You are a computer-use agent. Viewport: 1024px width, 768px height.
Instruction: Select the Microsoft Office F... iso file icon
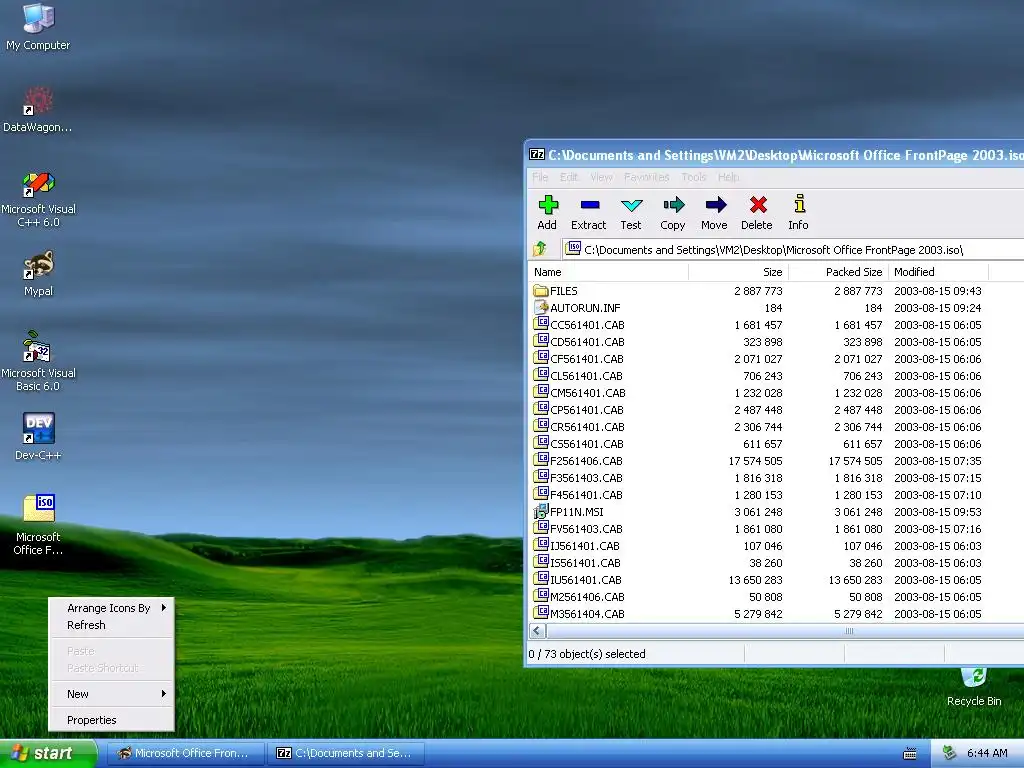pyautogui.click(x=38, y=508)
